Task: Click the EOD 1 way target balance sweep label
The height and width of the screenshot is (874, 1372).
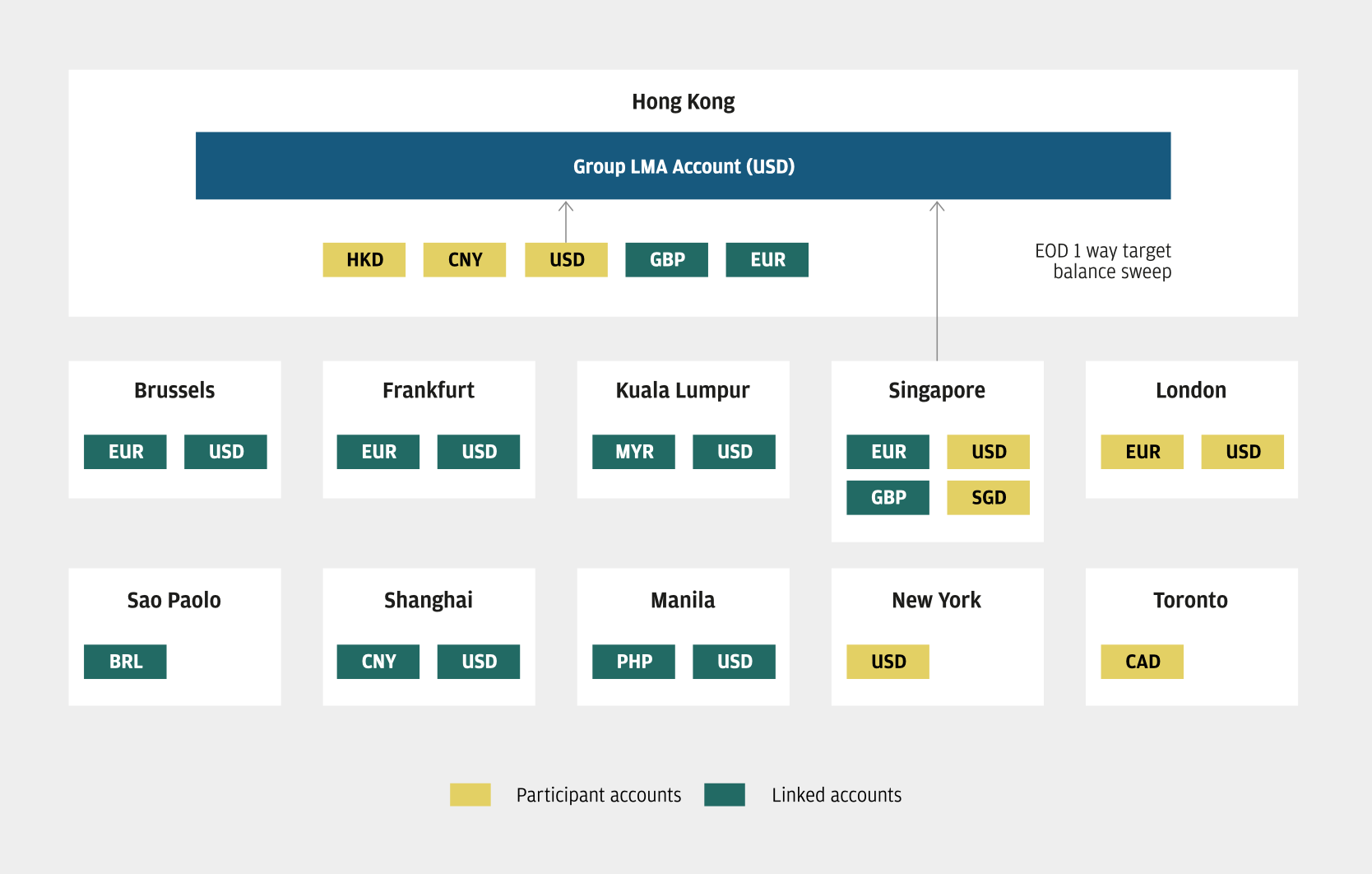Action: click(1103, 261)
